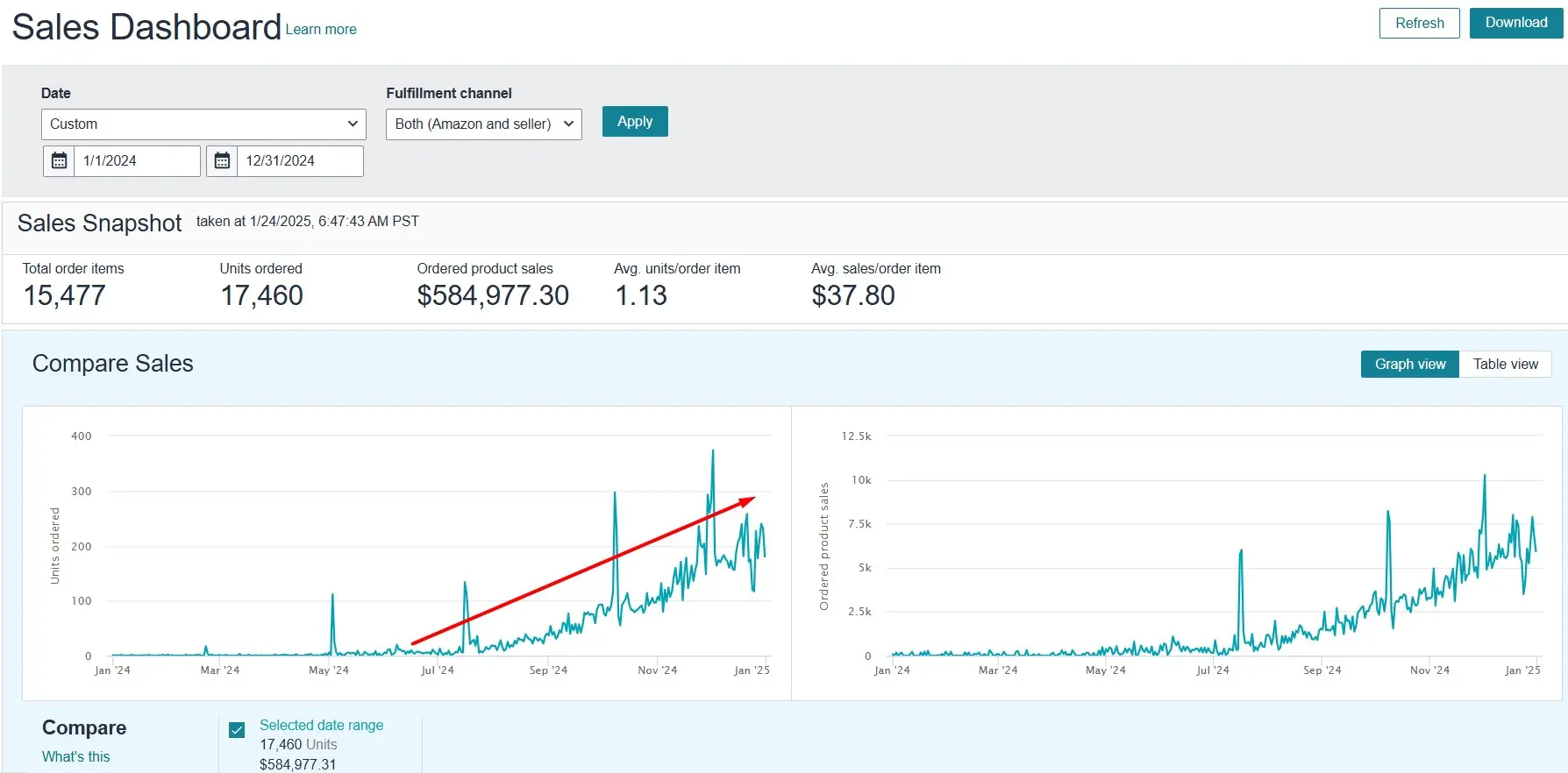The width and height of the screenshot is (1568, 773).
Task: Click the highest peak on Ordered product sales chart
Action: (1485, 476)
